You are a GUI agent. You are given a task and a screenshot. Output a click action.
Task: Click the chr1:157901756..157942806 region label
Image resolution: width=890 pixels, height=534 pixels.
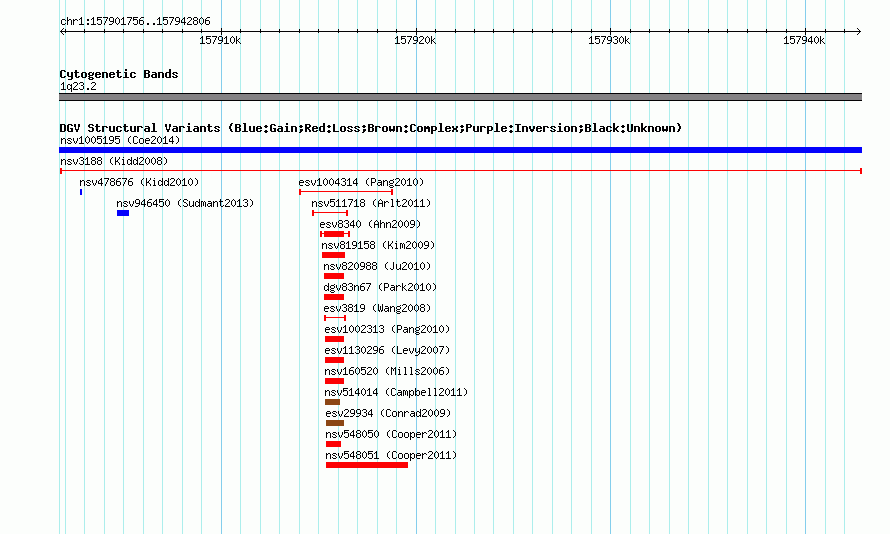(135, 22)
